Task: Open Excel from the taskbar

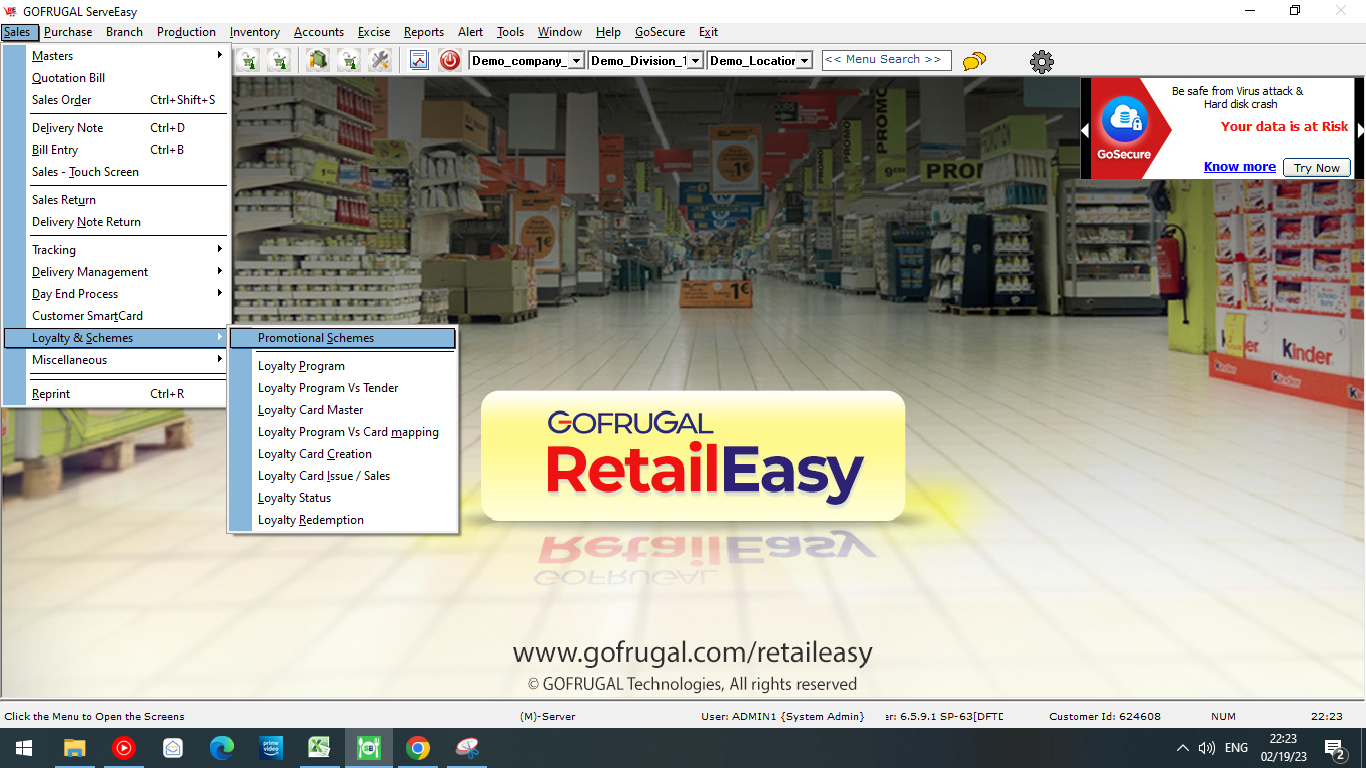Action: [x=319, y=748]
